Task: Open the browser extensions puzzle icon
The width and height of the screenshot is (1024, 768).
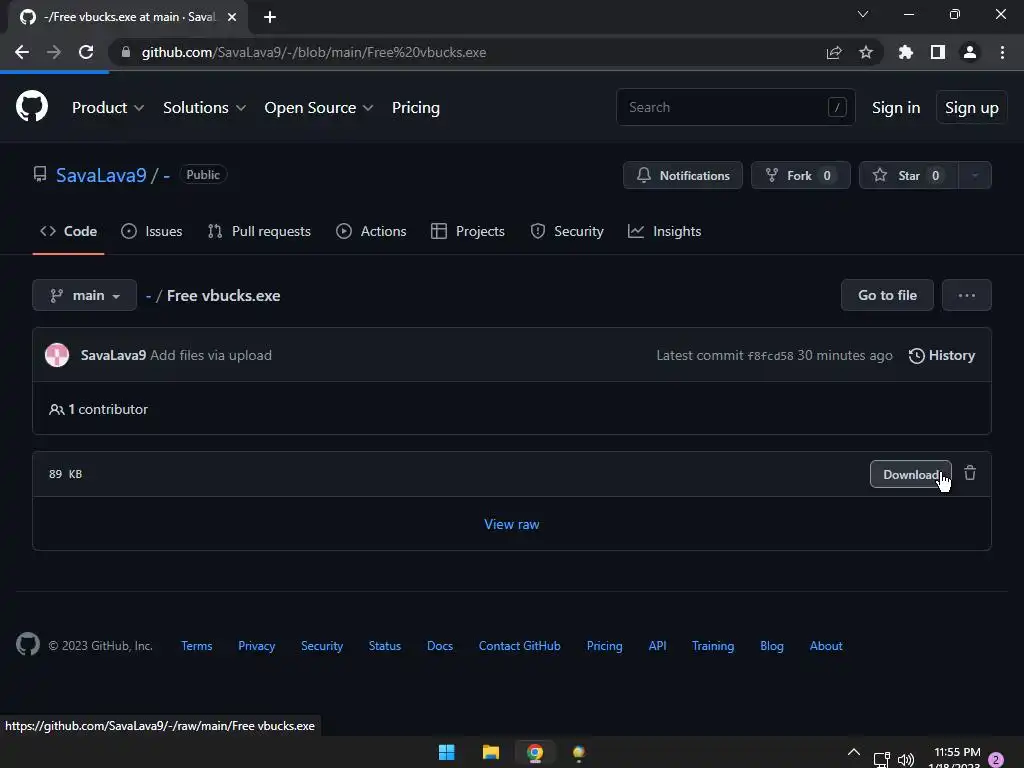Action: (x=906, y=52)
